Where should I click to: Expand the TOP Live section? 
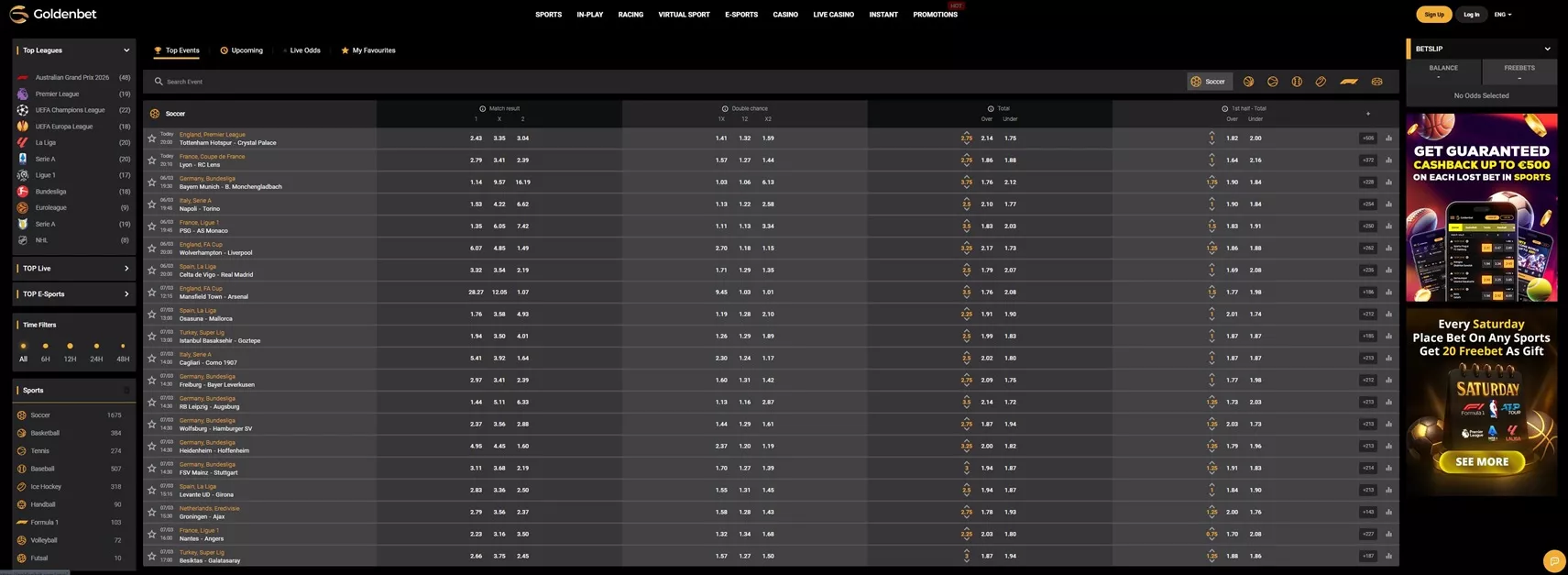(73, 269)
